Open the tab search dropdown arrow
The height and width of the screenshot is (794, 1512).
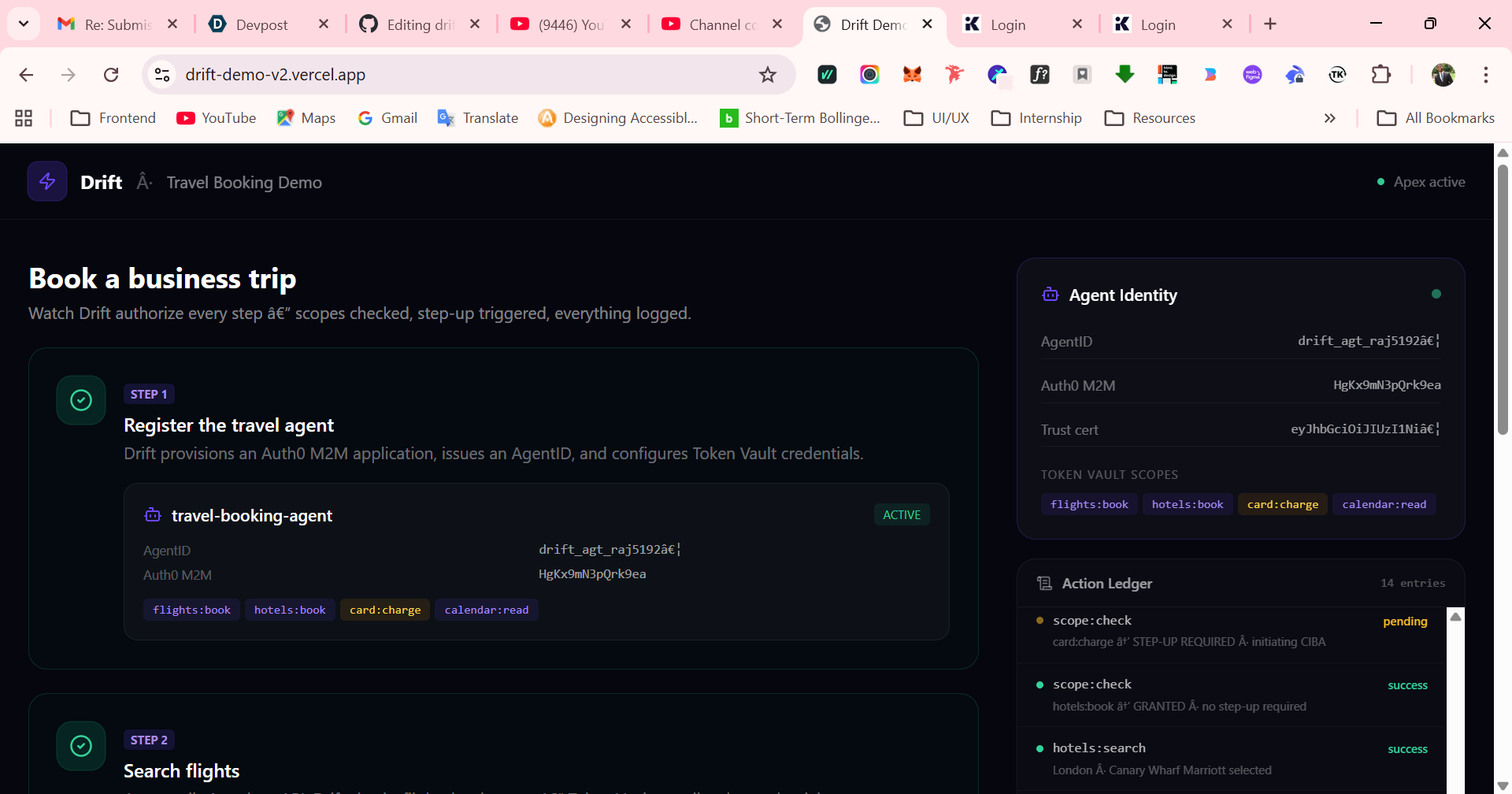coord(24,24)
